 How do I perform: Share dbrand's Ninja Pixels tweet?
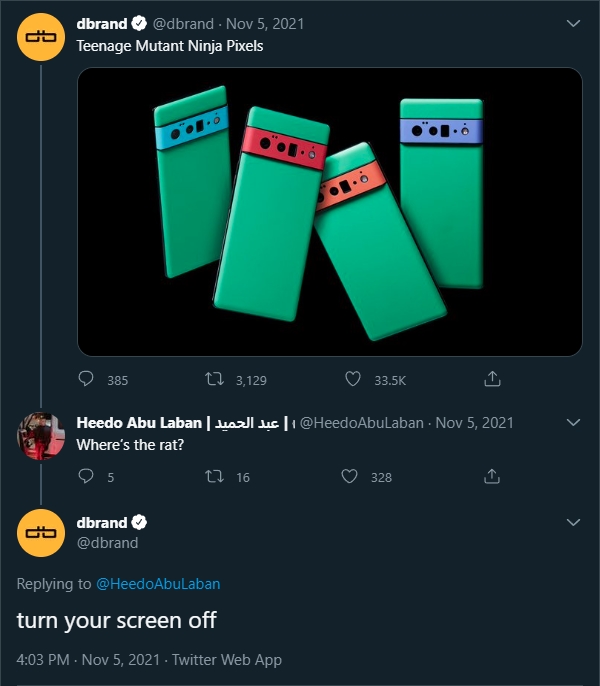click(x=492, y=379)
